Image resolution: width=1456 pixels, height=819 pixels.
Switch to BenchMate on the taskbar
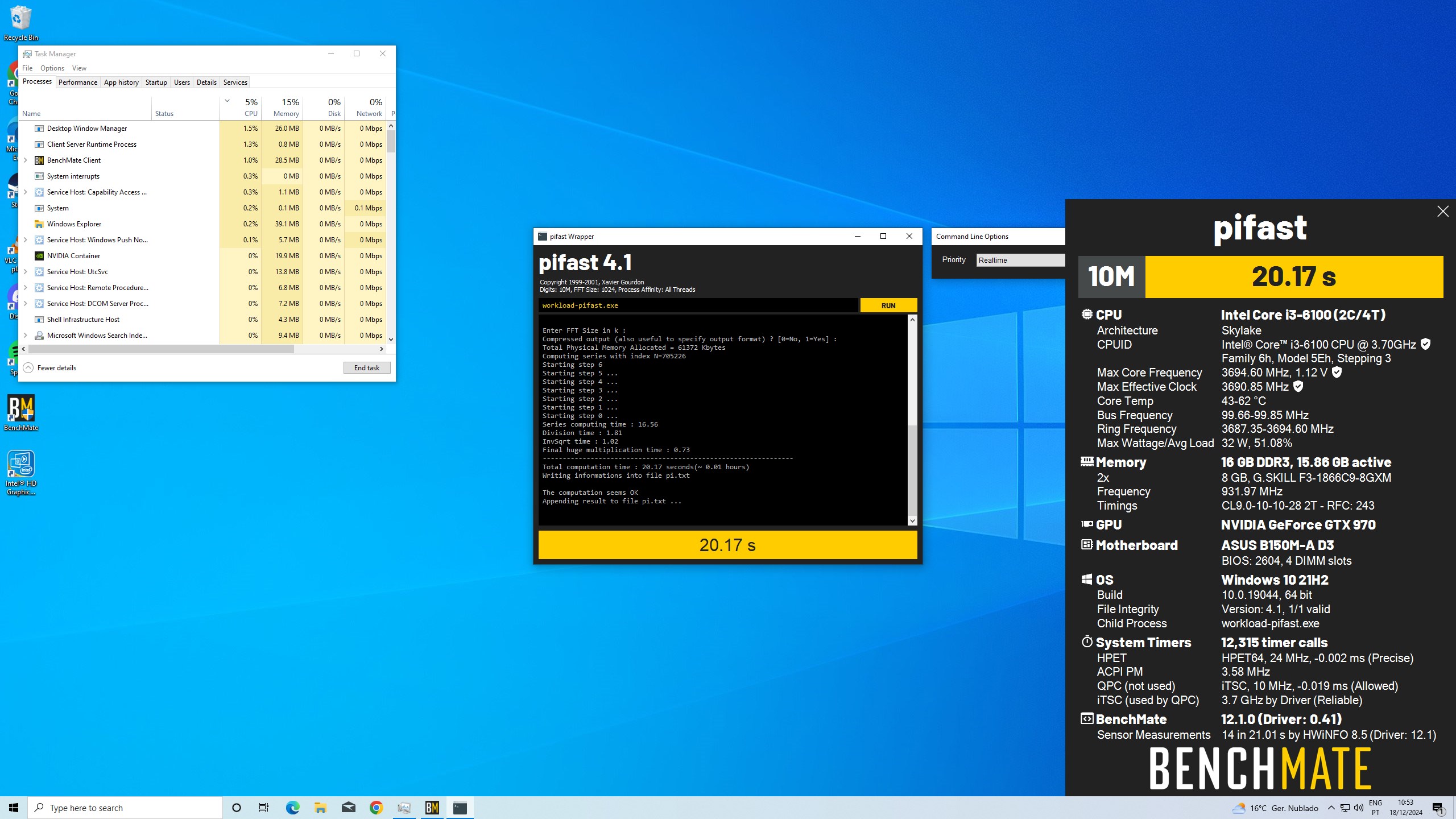click(432, 808)
